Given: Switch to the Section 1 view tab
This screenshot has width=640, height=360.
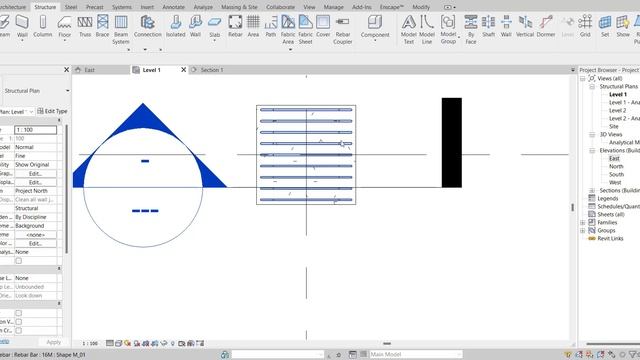Looking at the screenshot, I should [211, 70].
